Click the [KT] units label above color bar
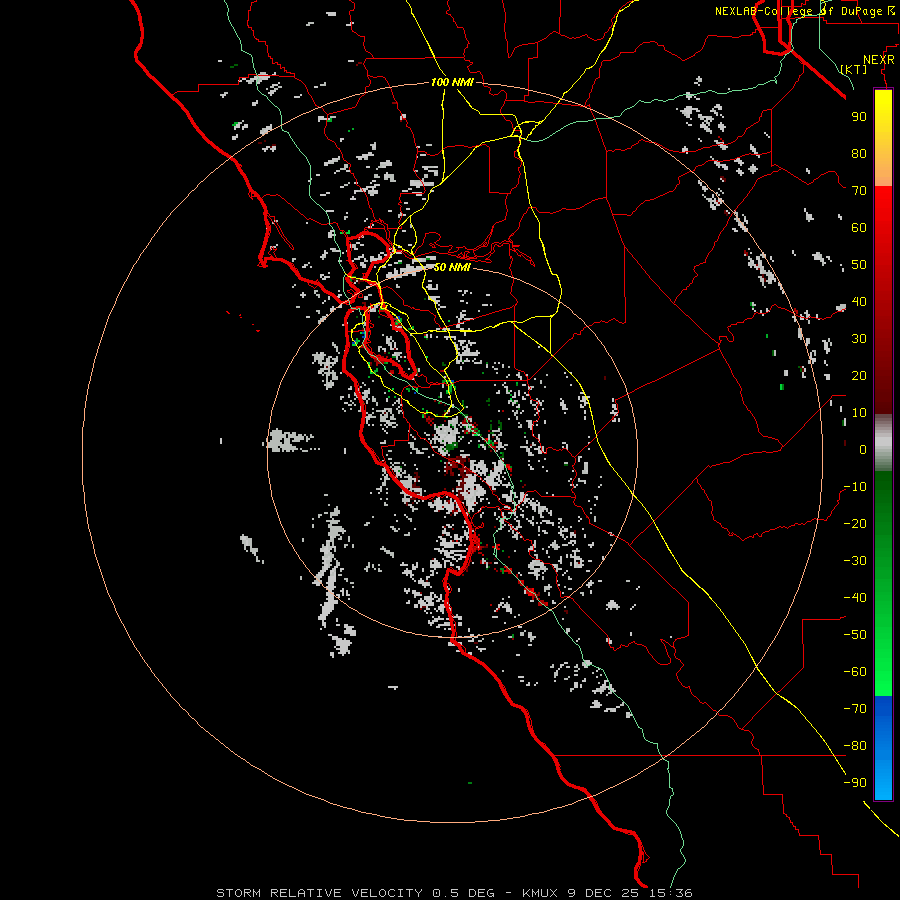 coord(854,69)
